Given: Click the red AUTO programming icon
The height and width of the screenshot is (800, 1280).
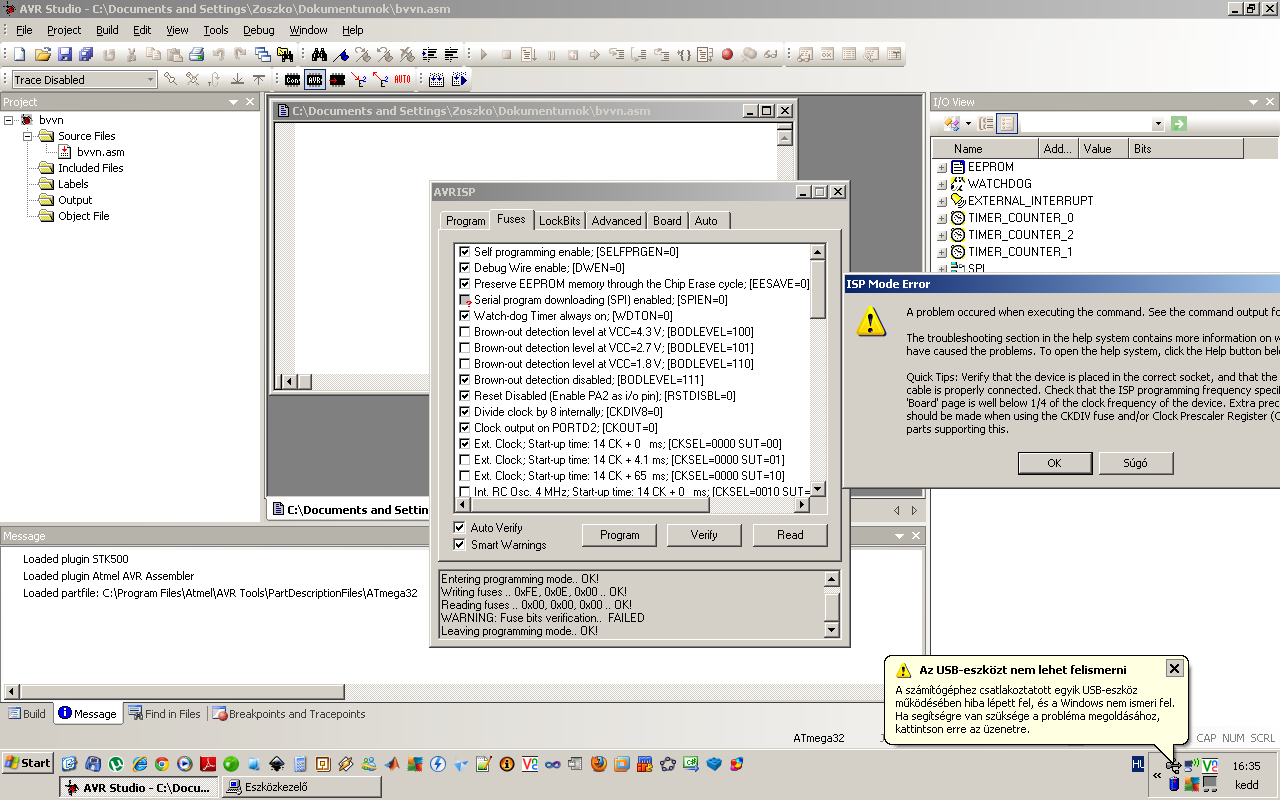Looking at the screenshot, I should (402, 79).
